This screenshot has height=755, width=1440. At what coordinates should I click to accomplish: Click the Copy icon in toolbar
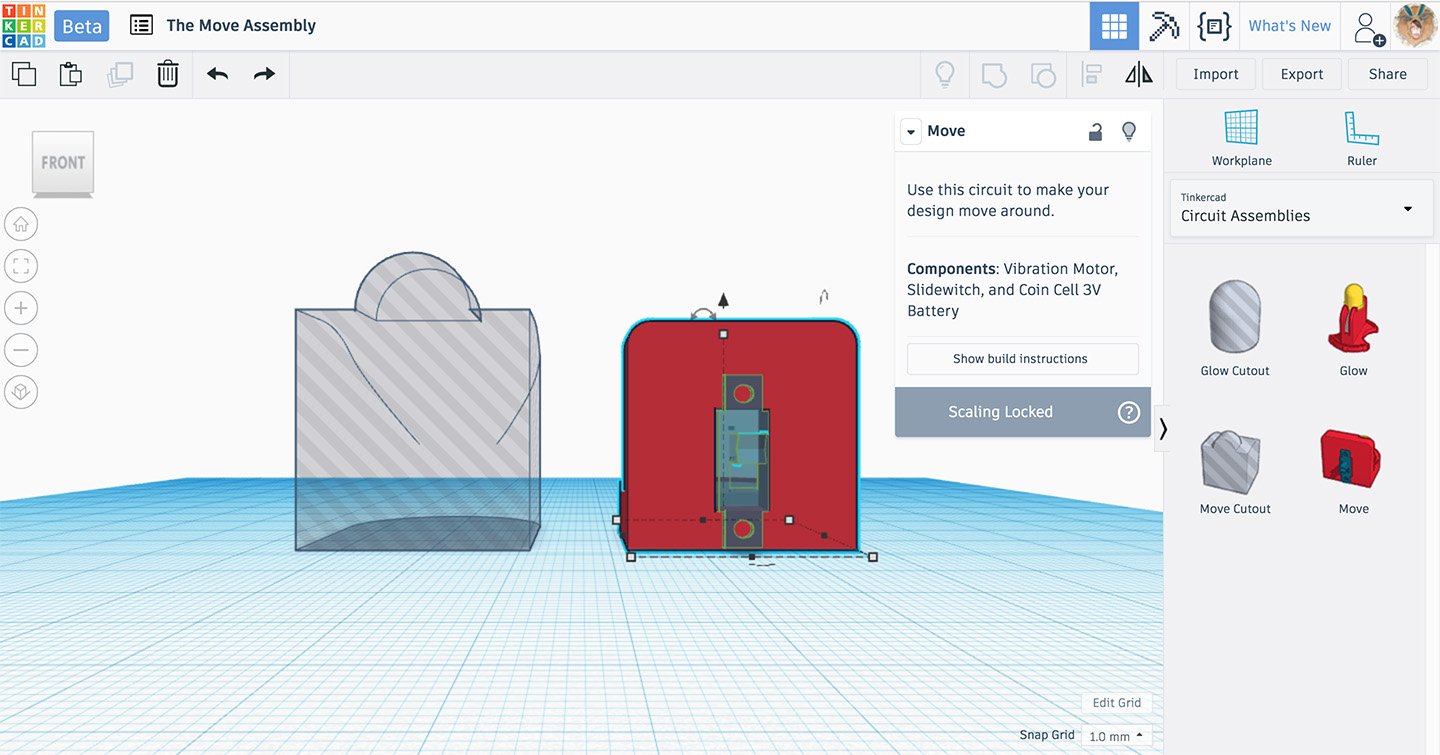click(24, 74)
